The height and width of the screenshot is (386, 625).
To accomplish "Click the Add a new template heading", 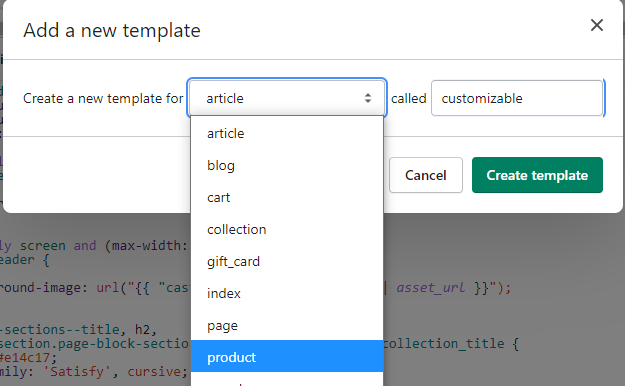I will [112, 30].
